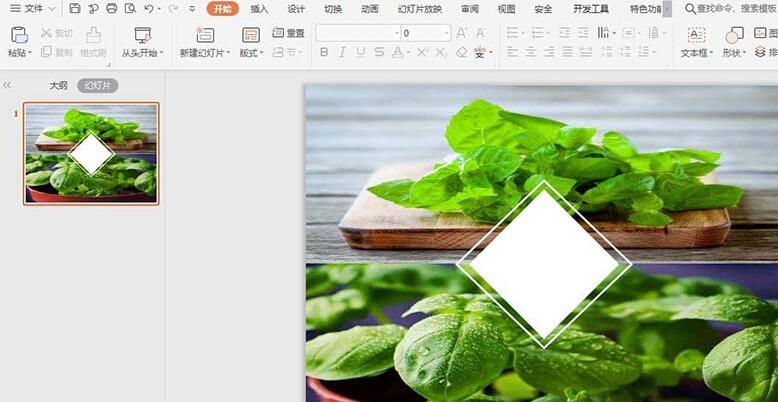This screenshot has width=778, height=402.
Task: Click the Align Right paragraph icon
Action: pos(549,52)
